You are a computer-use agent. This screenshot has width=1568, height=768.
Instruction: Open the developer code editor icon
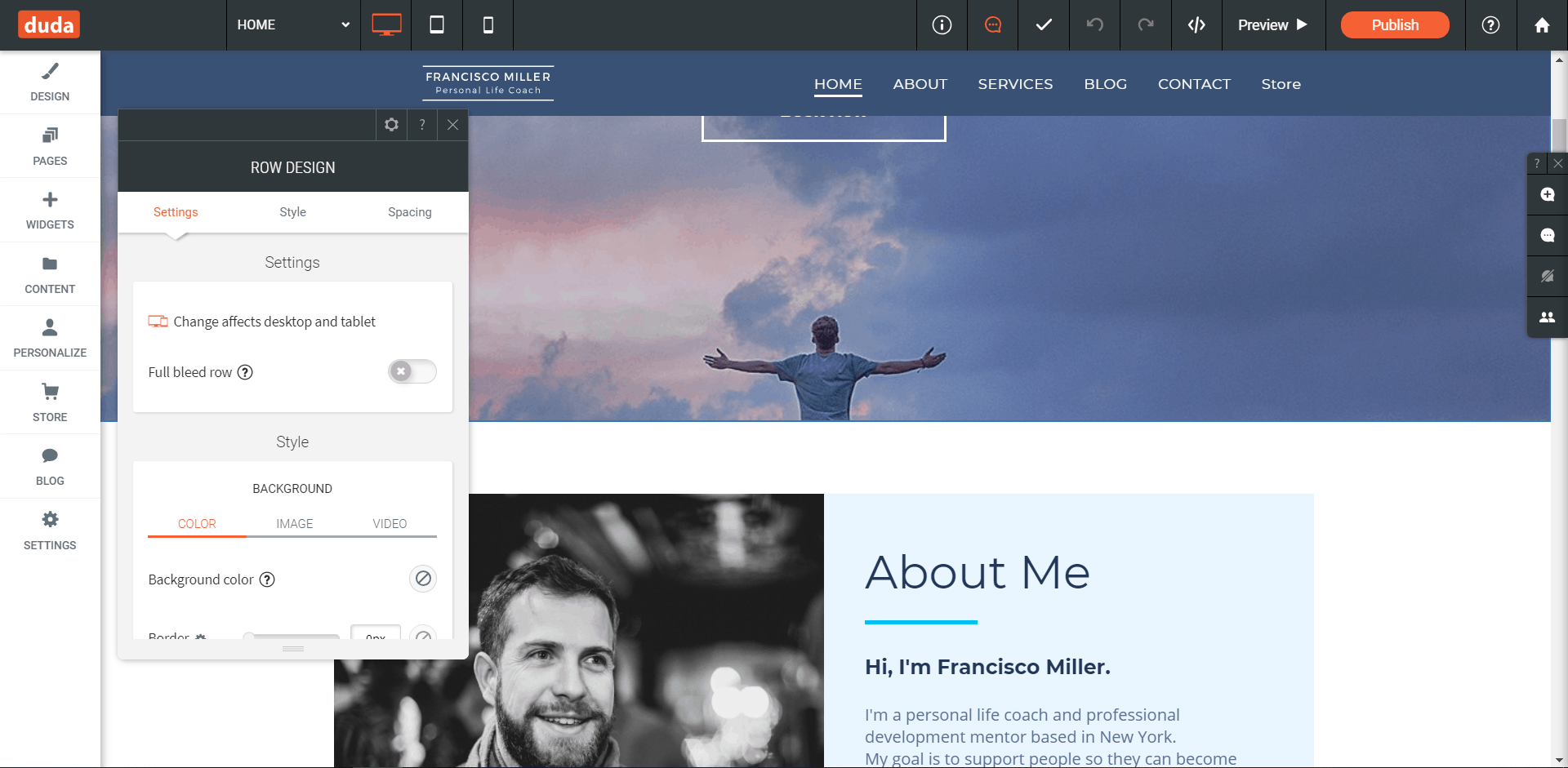(x=1196, y=24)
